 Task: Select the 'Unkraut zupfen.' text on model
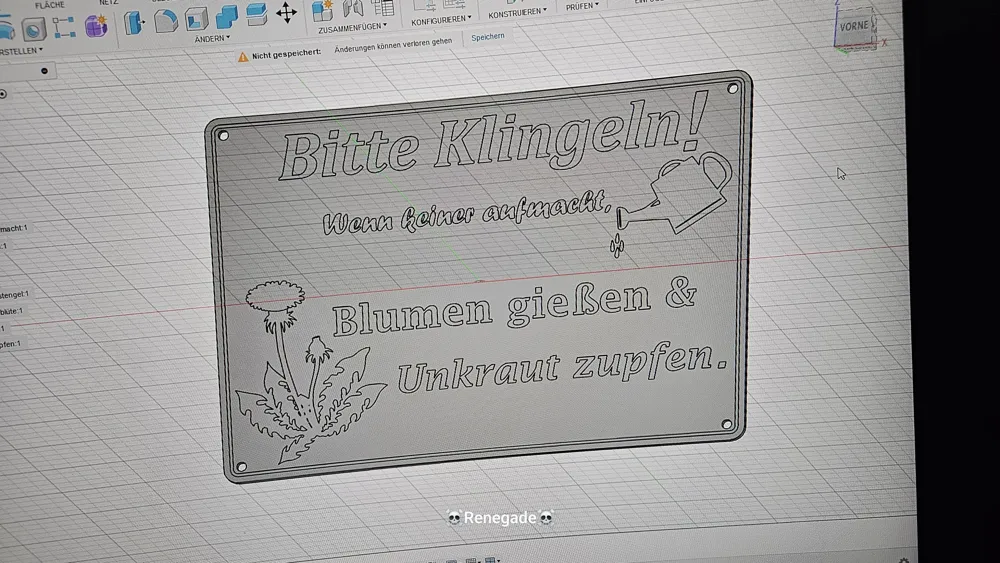(562, 367)
